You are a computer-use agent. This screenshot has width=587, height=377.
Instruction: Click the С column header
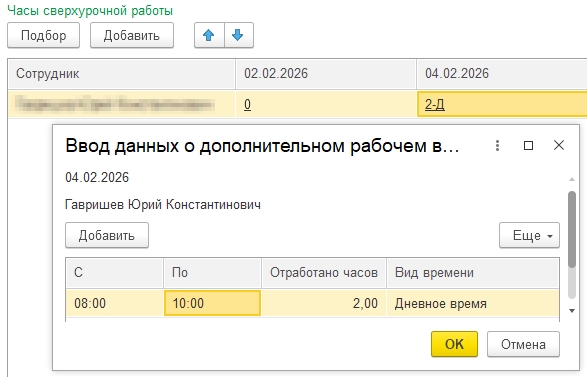coord(114,273)
